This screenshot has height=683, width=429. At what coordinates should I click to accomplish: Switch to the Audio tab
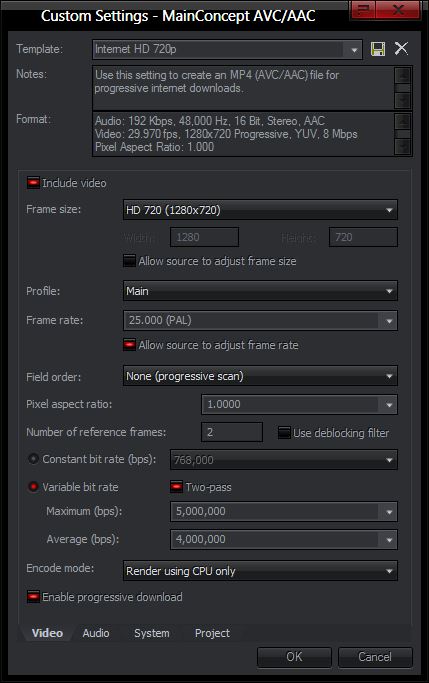[x=96, y=633]
